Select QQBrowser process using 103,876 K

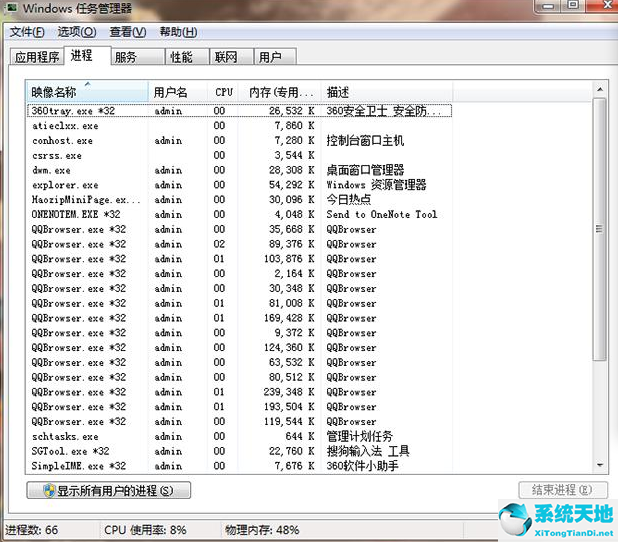[x=240, y=259]
